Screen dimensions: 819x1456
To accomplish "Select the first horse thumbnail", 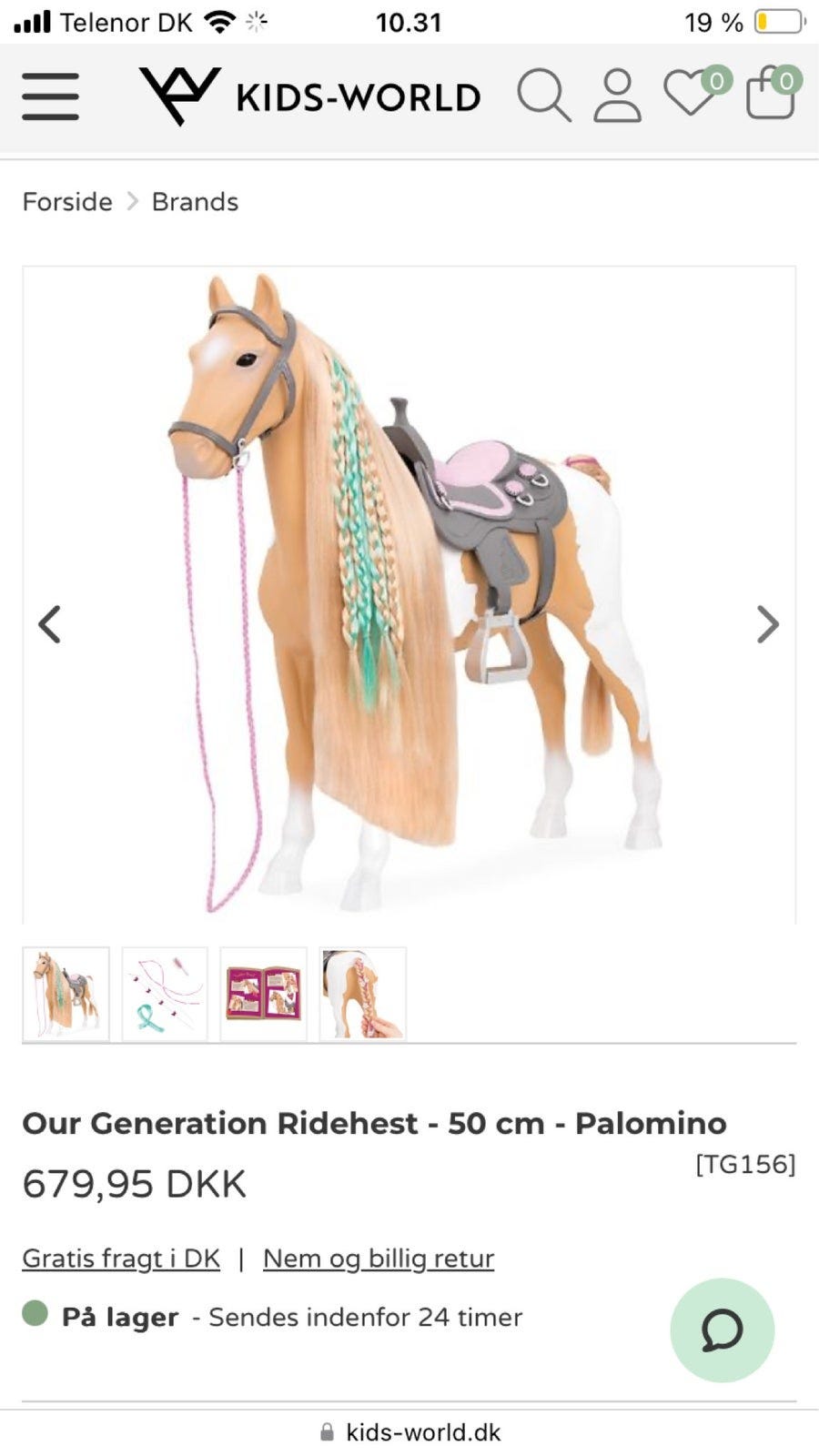I will click(66, 994).
